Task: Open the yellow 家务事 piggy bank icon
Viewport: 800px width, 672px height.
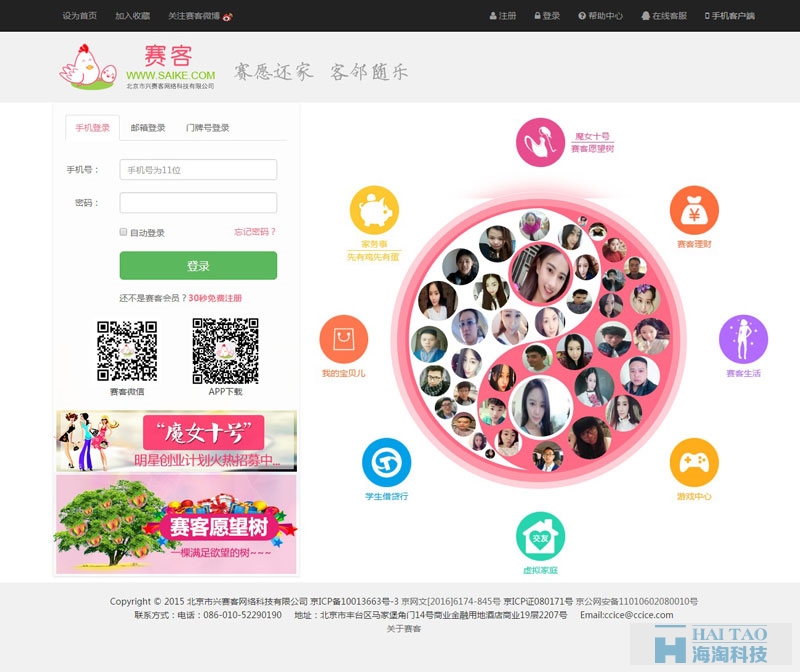Action: coord(374,211)
